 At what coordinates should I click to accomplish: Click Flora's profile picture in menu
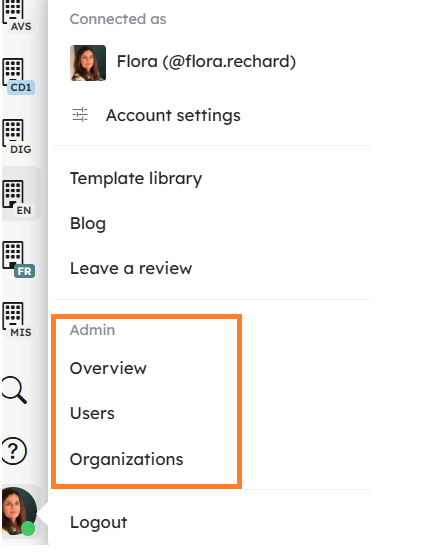tap(88, 63)
